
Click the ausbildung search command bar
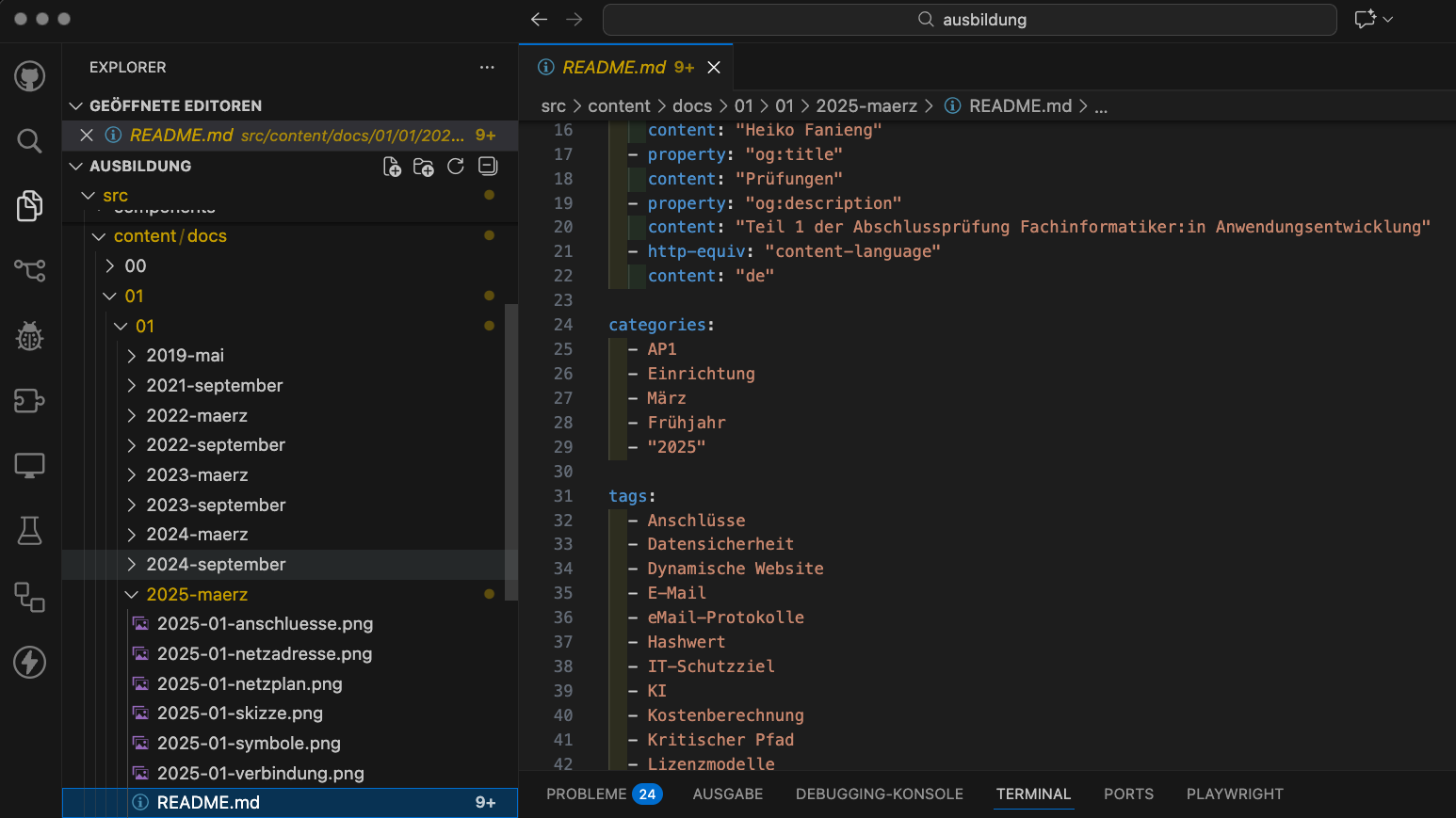[x=969, y=20]
